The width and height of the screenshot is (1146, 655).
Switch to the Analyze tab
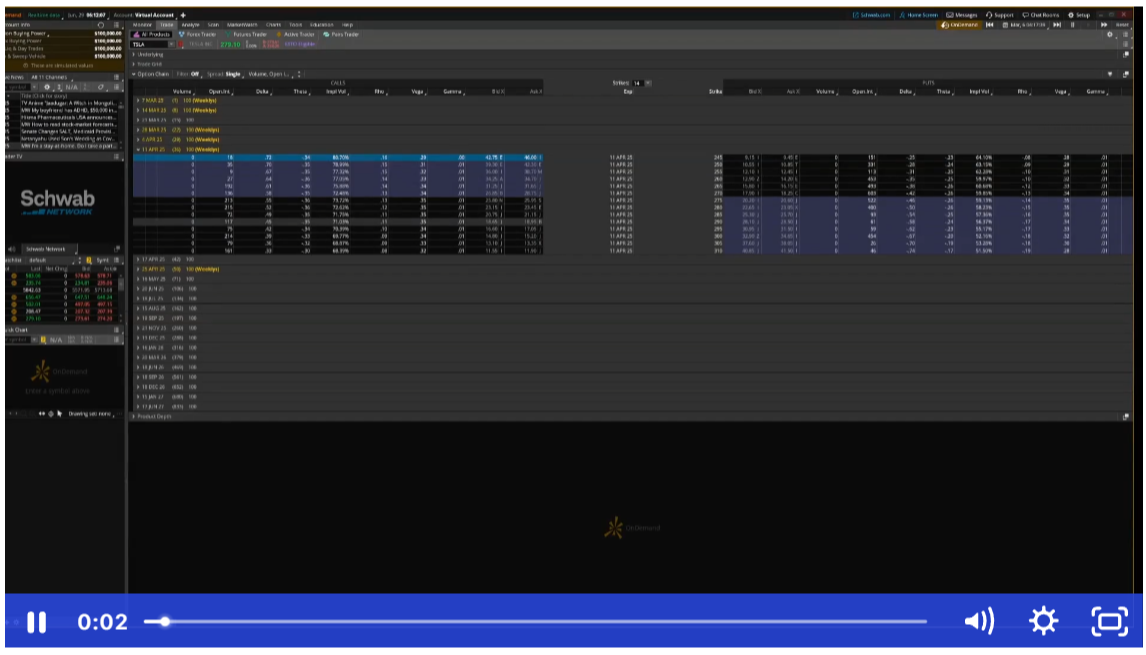click(190, 25)
